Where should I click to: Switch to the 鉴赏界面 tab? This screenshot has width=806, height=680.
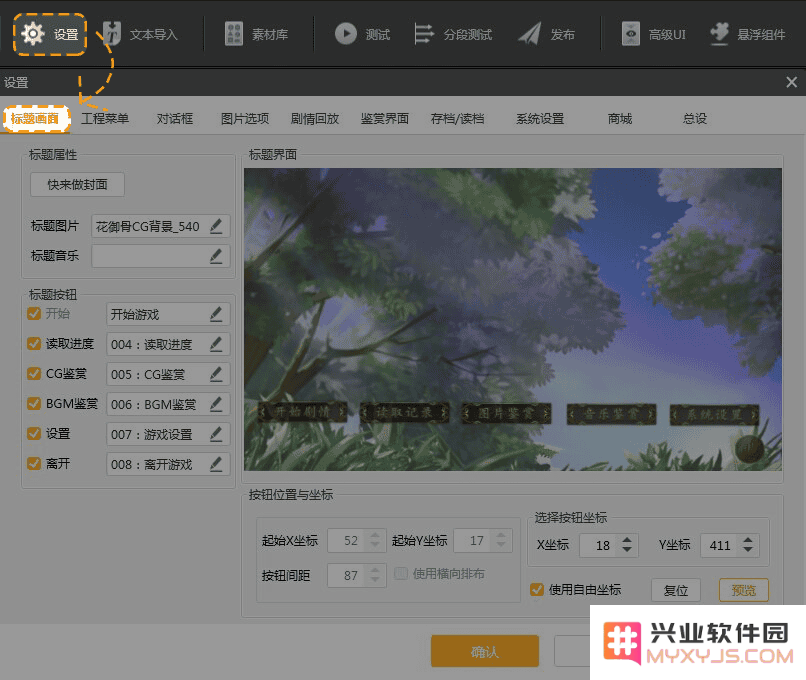pyautogui.click(x=384, y=119)
